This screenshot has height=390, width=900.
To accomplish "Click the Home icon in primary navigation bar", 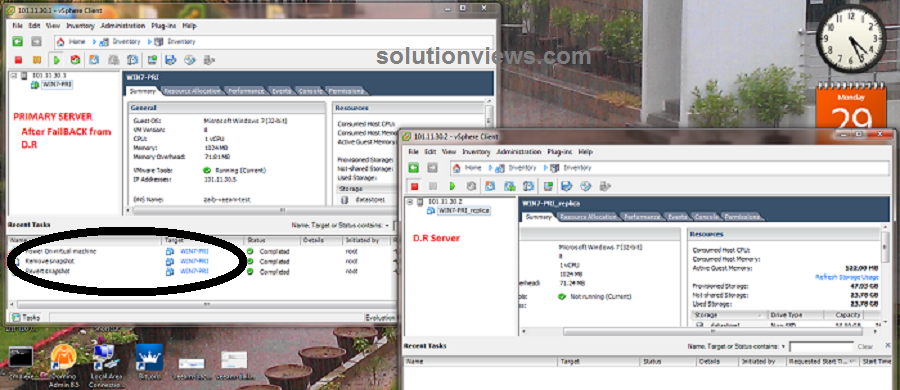I will (61, 42).
